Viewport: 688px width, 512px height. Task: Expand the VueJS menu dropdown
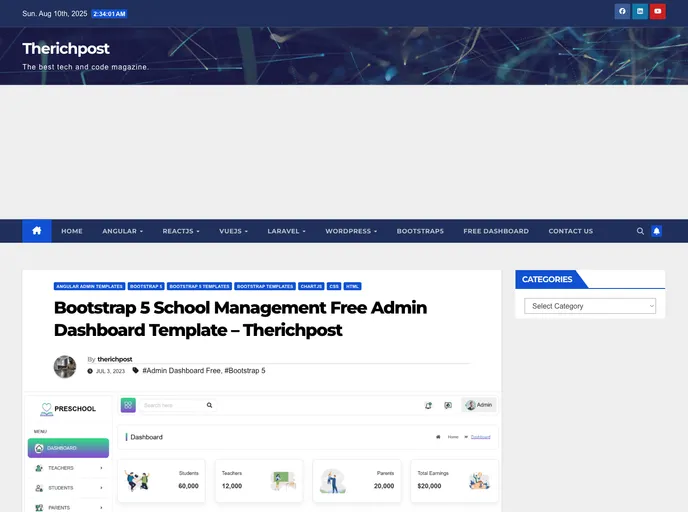(x=233, y=231)
